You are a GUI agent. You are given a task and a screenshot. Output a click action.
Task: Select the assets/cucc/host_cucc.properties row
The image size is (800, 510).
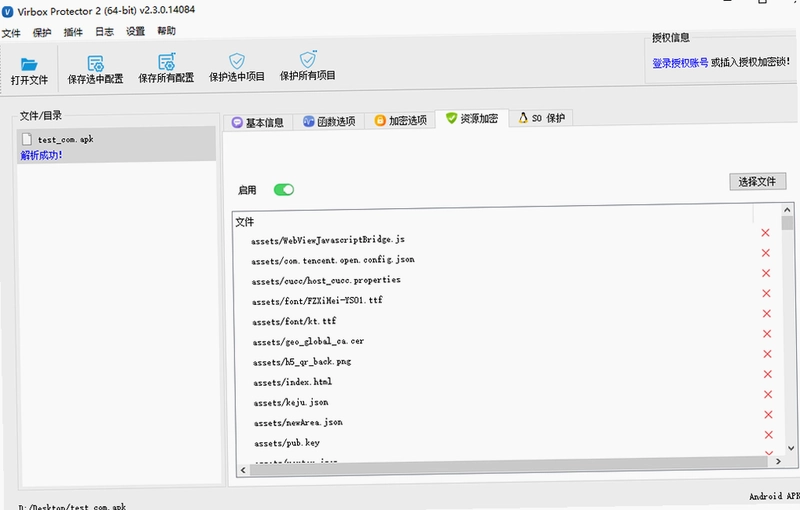coord(326,280)
